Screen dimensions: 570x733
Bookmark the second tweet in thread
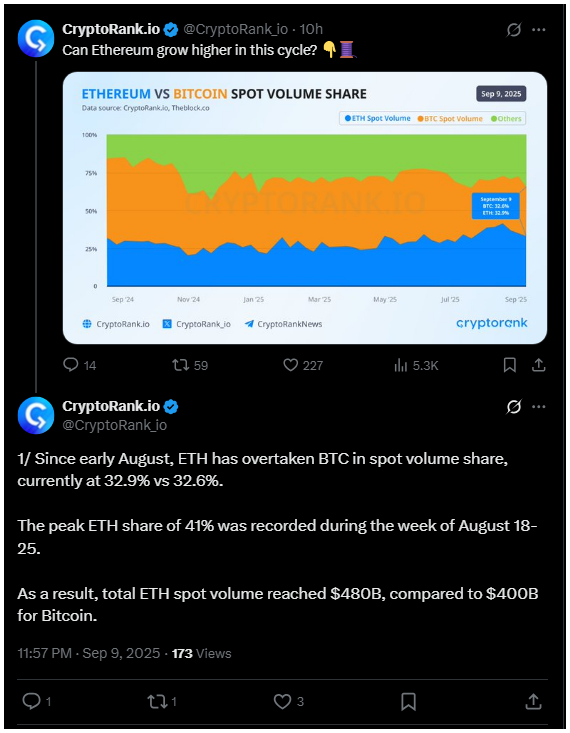pos(408,701)
